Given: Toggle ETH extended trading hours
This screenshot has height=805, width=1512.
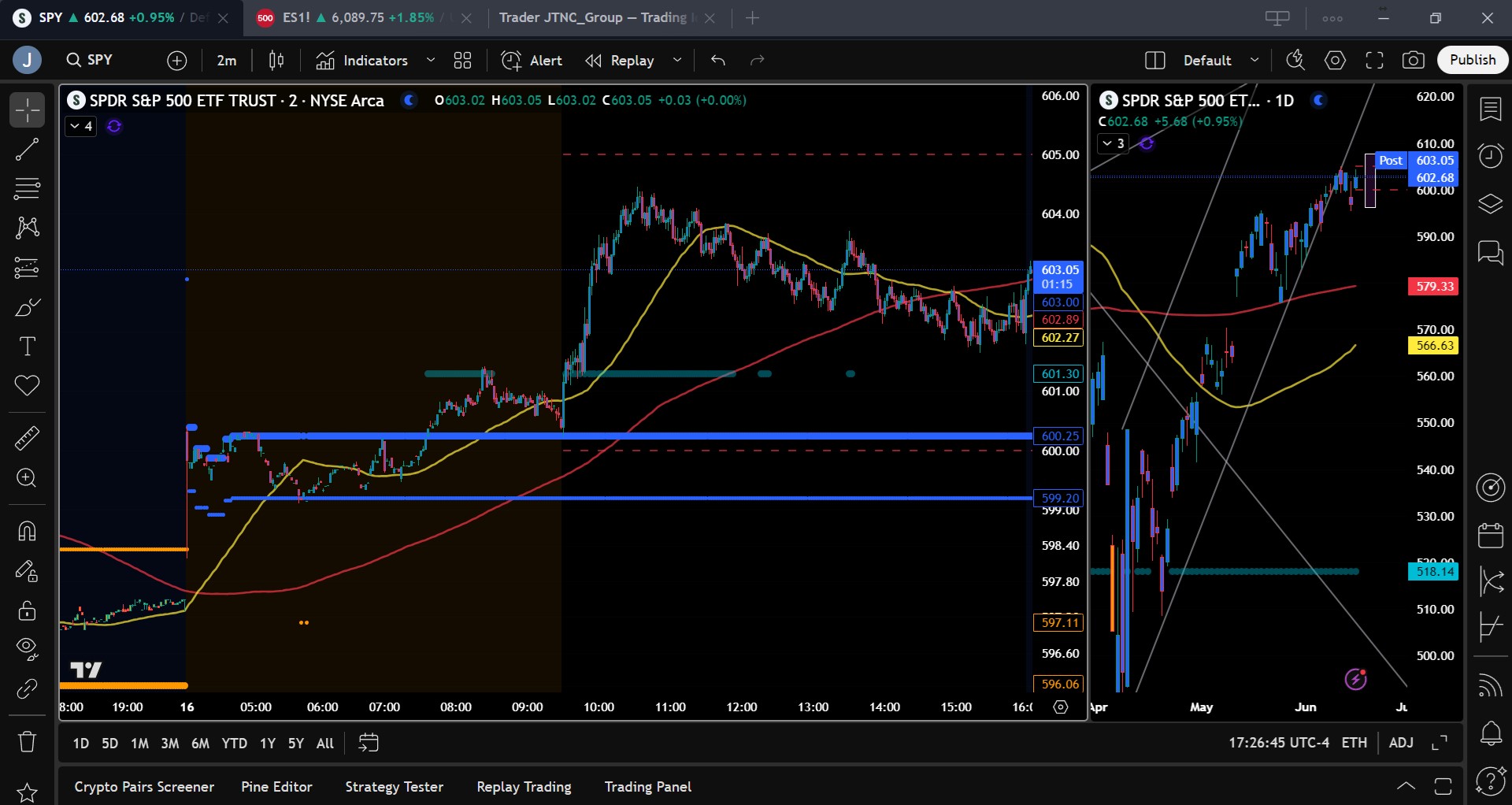Looking at the screenshot, I should point(1354,743).
